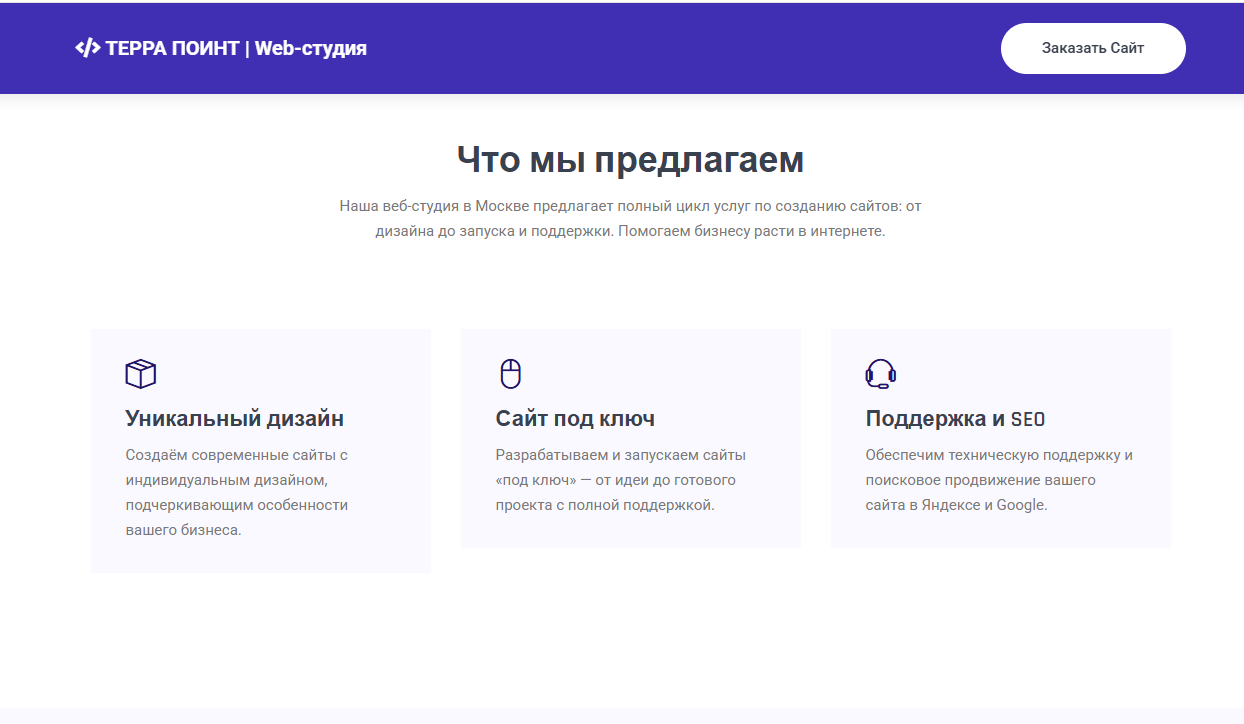Click the code brackets logo icon
Image resolution: width=1244 pixels, height=724 pixels.
[x=87, y=48]
